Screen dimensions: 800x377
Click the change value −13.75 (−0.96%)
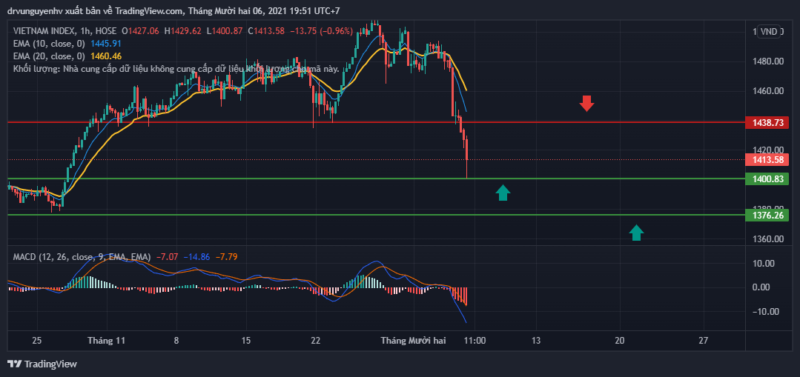click(321, 31)
